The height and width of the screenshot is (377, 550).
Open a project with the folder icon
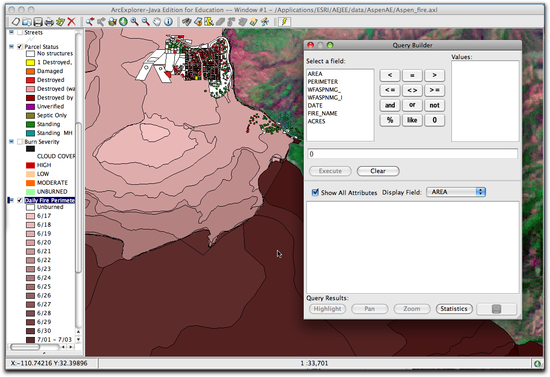[x=27, y=22]
